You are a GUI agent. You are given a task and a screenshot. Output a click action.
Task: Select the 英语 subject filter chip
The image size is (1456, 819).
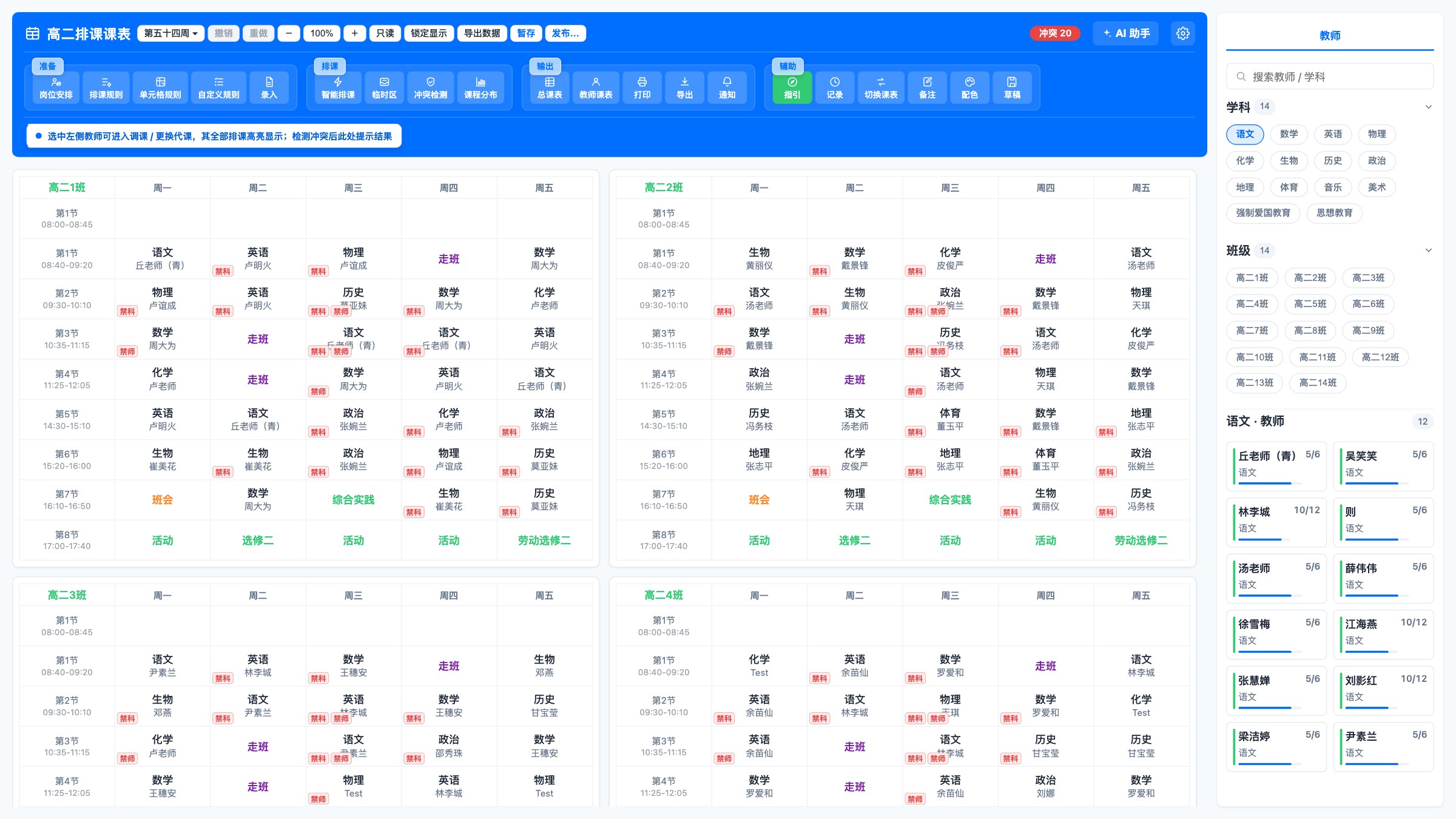click(1333, 134)
